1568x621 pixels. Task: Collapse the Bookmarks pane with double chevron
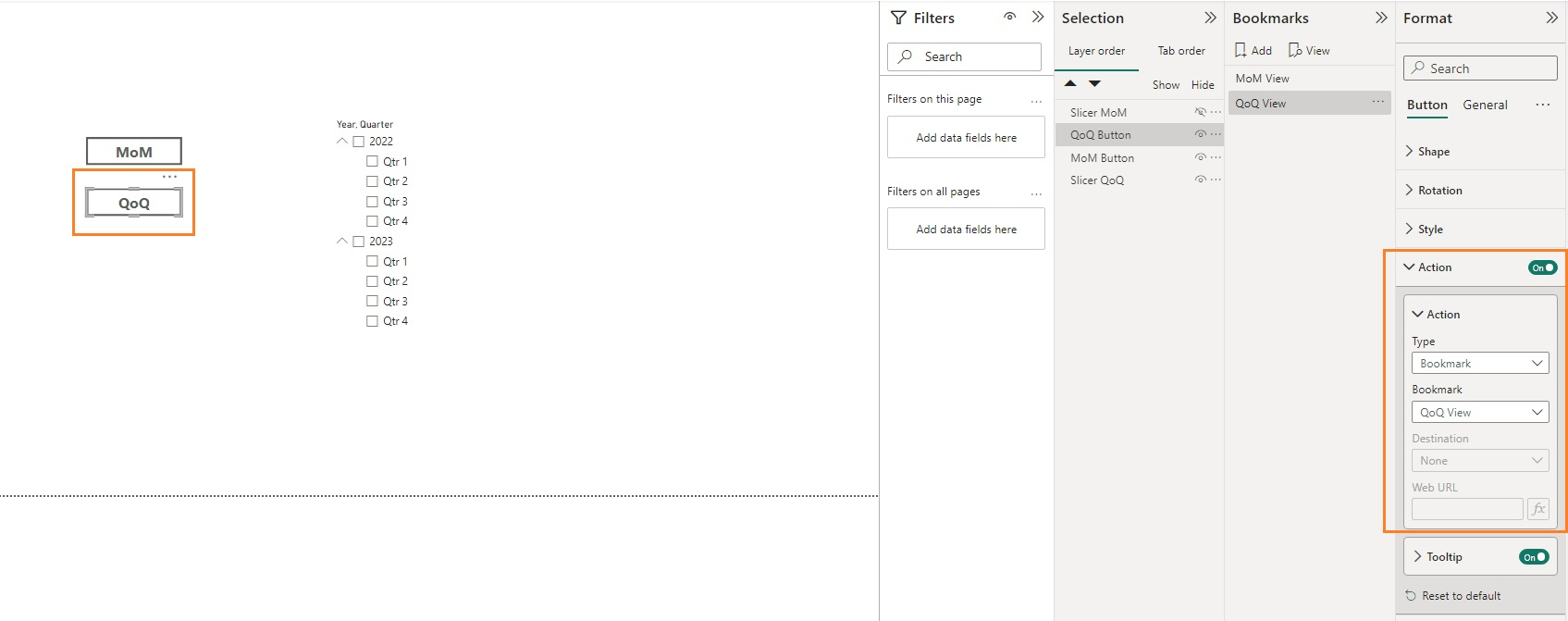pyautogui.click(x=1381, y=18)
